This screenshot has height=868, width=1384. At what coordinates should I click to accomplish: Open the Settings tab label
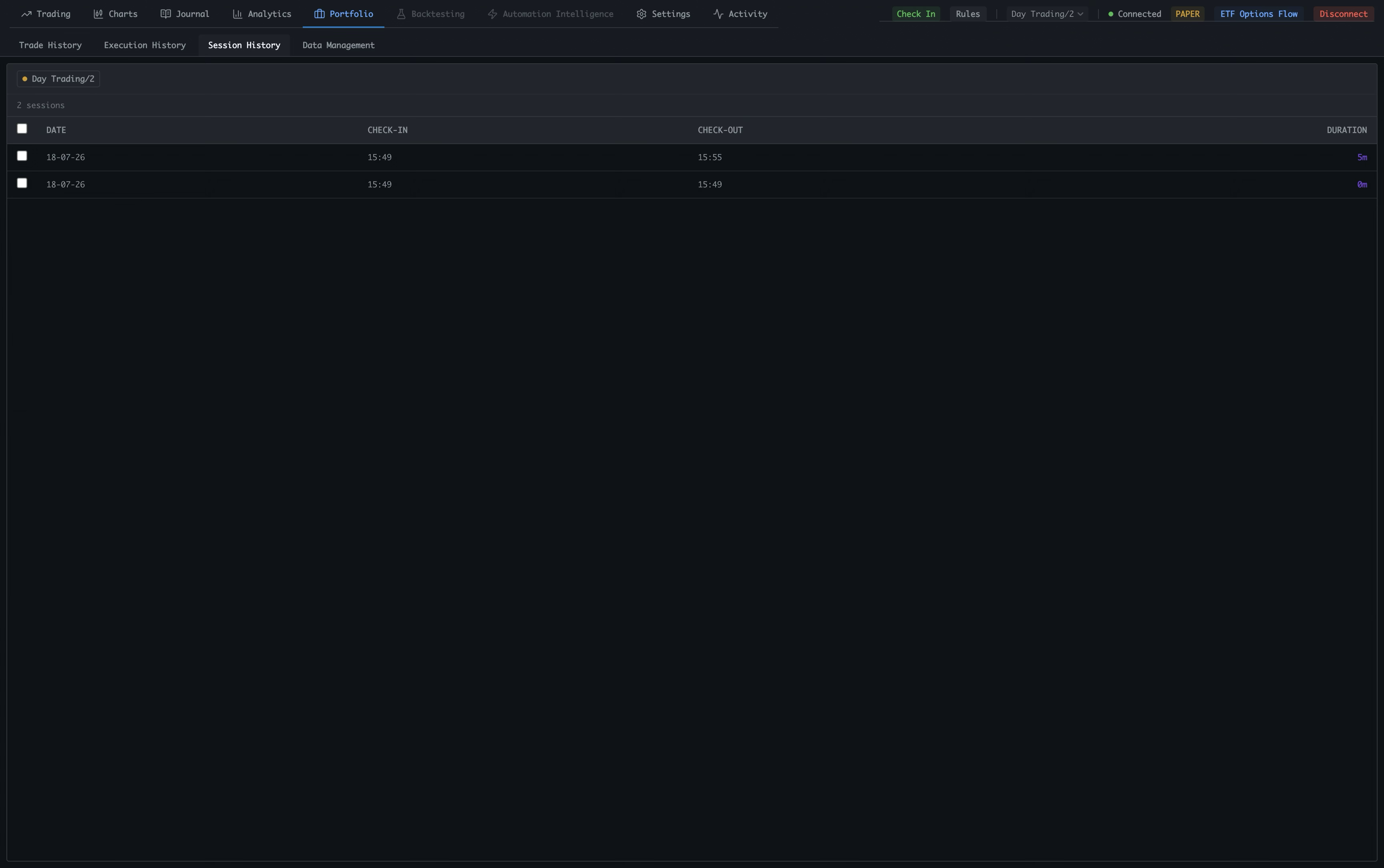[x=670, y=14]
